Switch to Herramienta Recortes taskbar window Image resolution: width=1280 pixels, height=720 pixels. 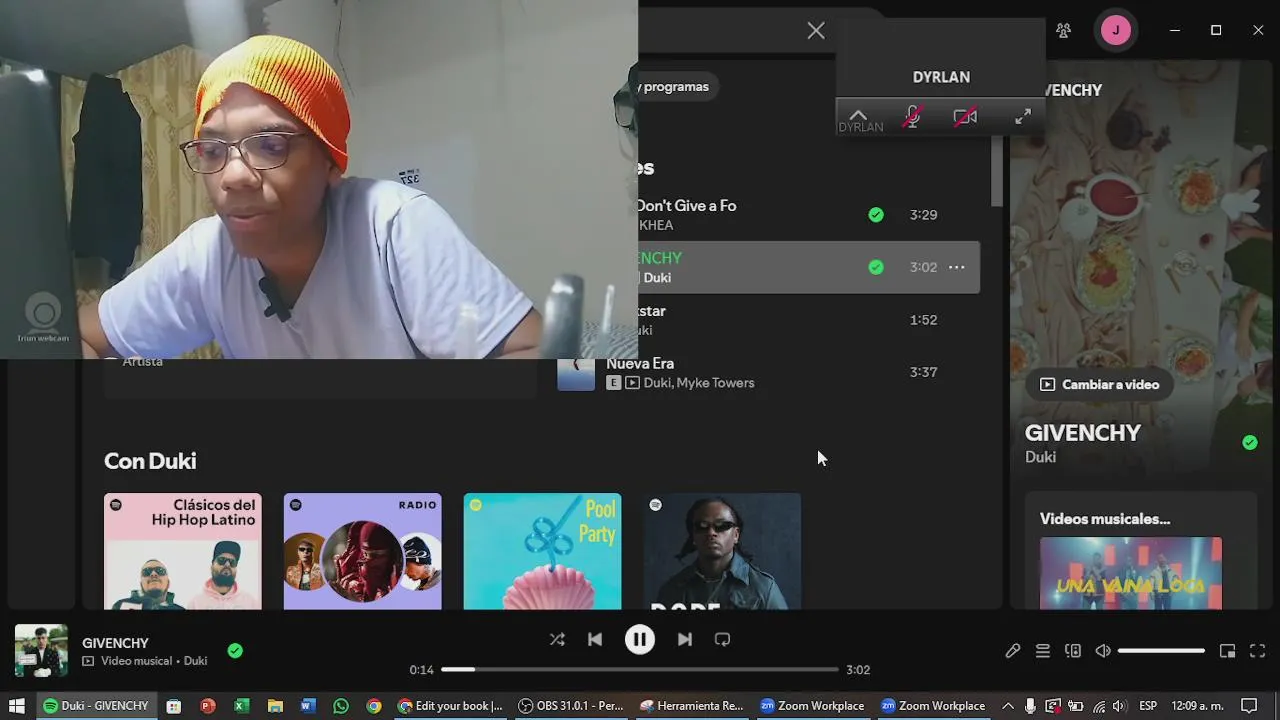coord(692,706)
